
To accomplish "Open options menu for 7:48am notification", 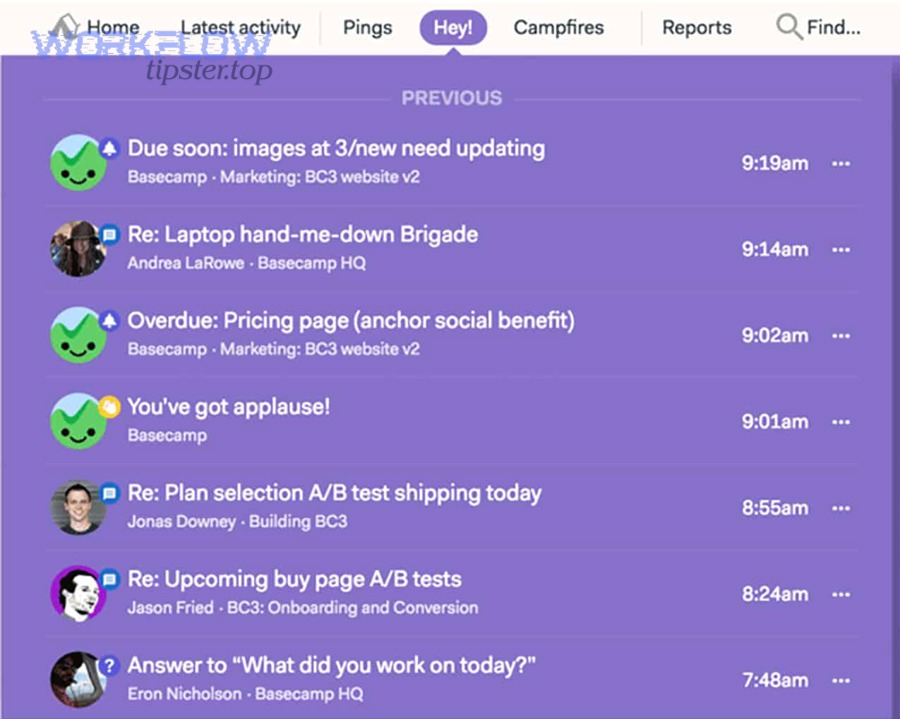I will coord(841,681).
